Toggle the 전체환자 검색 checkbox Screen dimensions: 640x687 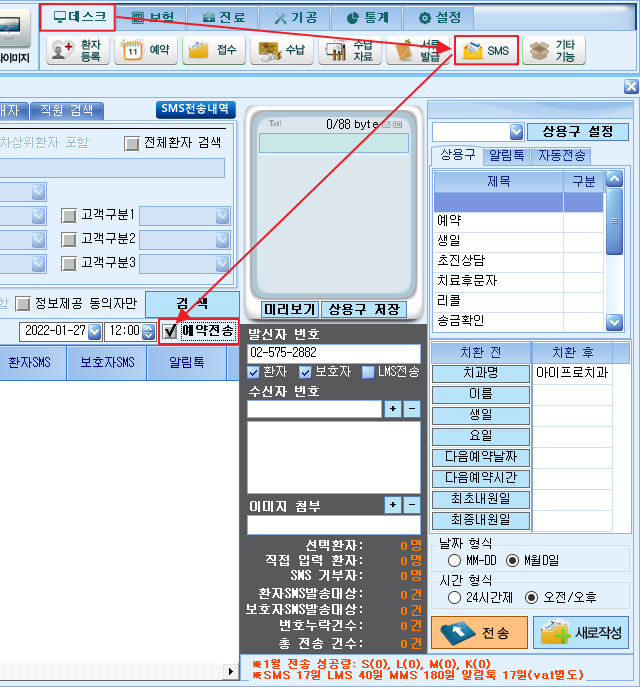coord(131,143)
